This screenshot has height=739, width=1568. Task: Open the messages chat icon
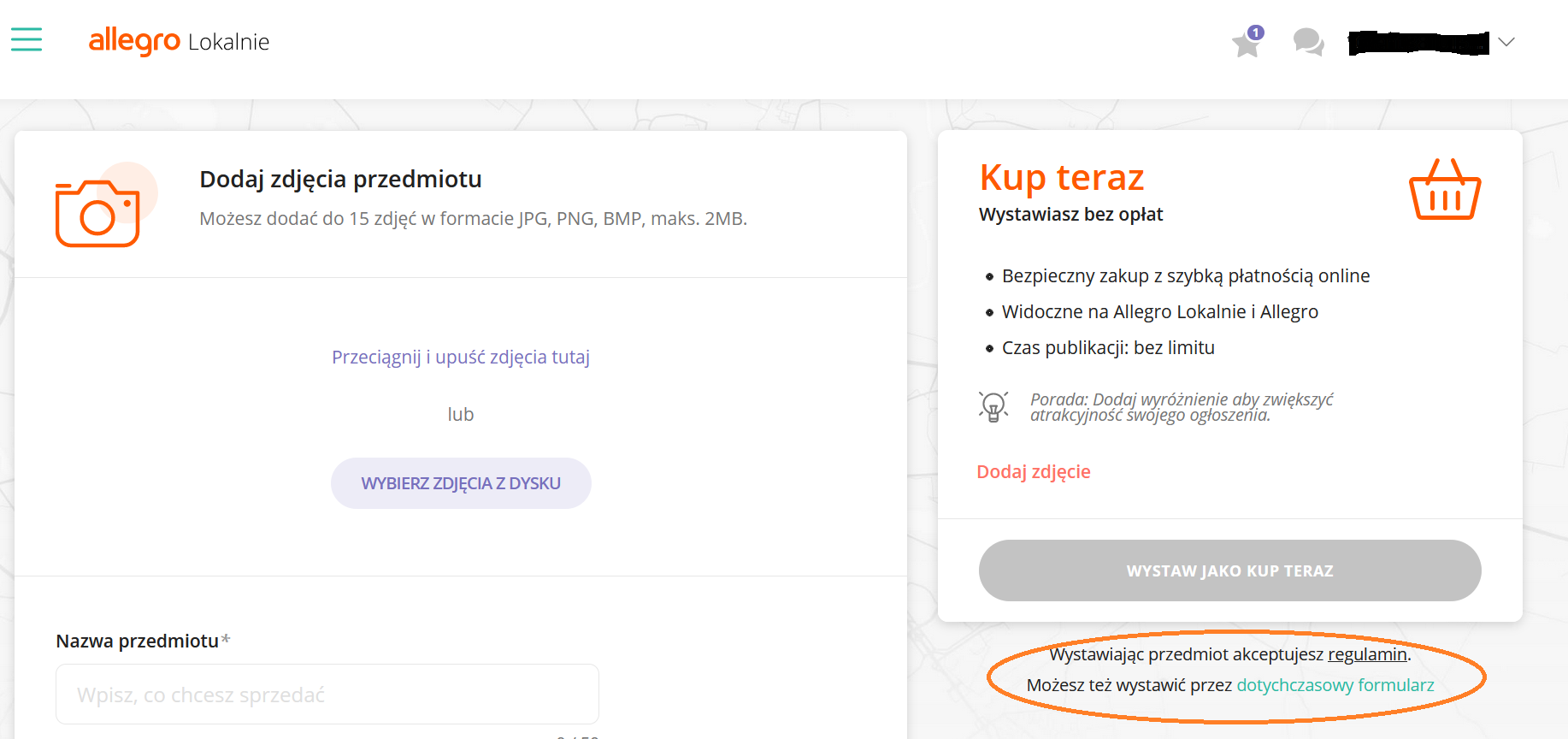point(1308,42)
